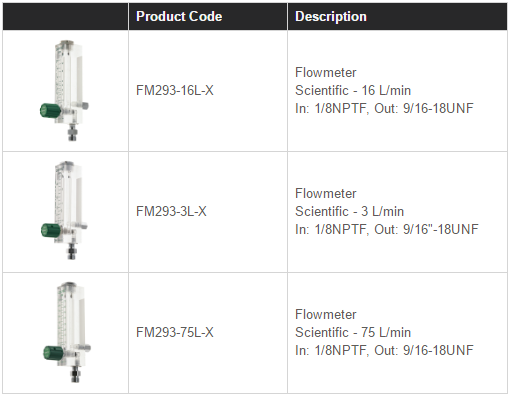Click product code FM293-3L-X
Screen dimensions: 511x399
click(171, 211)
